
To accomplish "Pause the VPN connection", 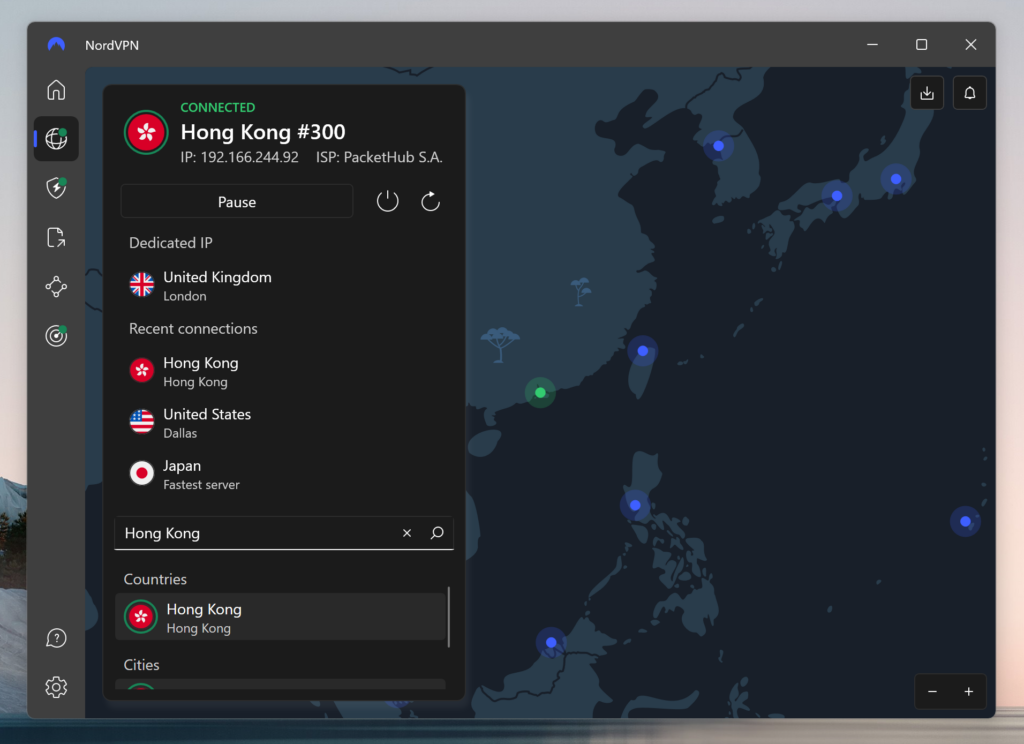I will [x=236, y=201].
